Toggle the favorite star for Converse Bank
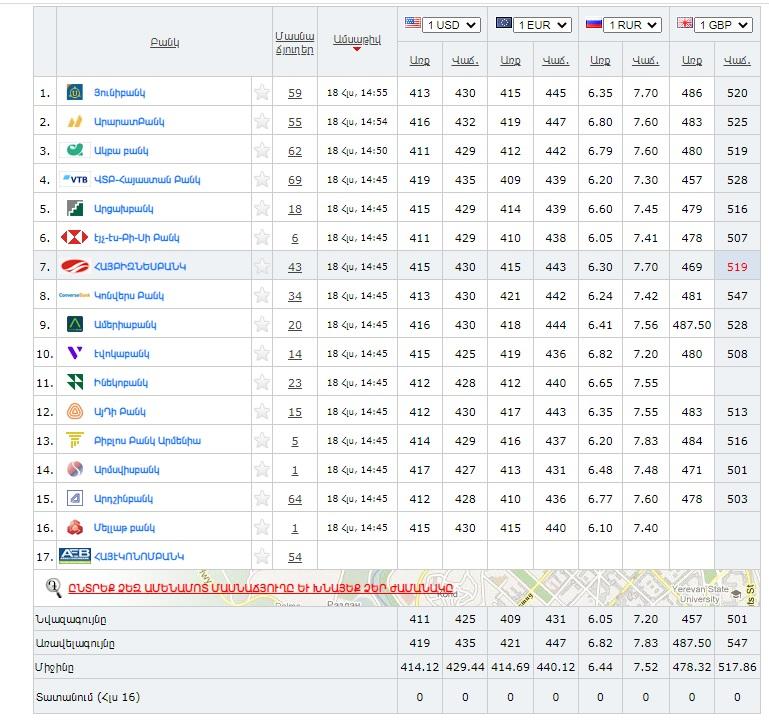769x723 pixels. [x=262, y=296]
